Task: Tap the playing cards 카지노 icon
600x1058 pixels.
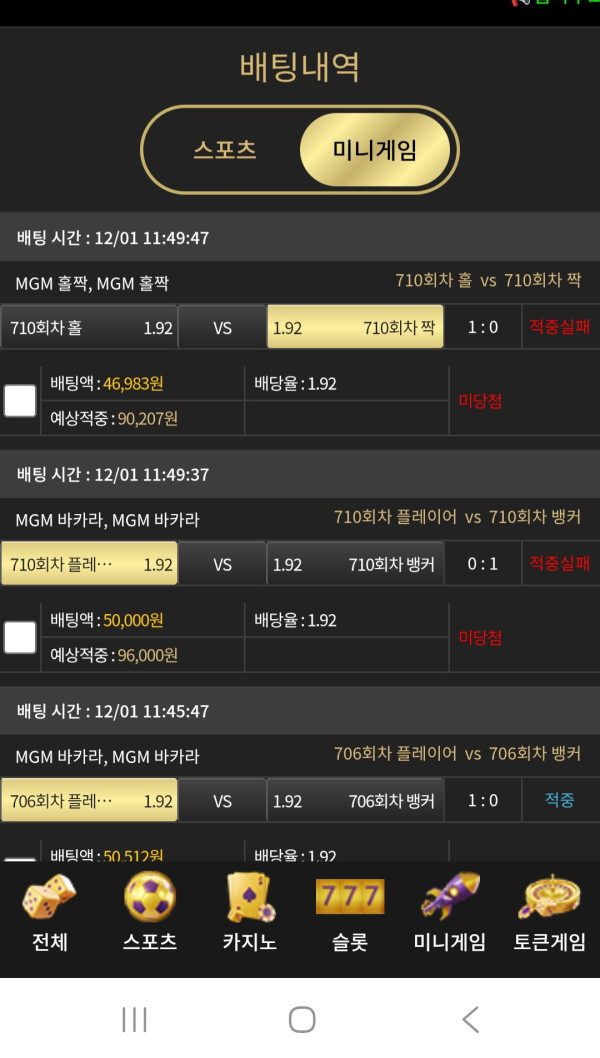Action: click(x=249, y=897)
